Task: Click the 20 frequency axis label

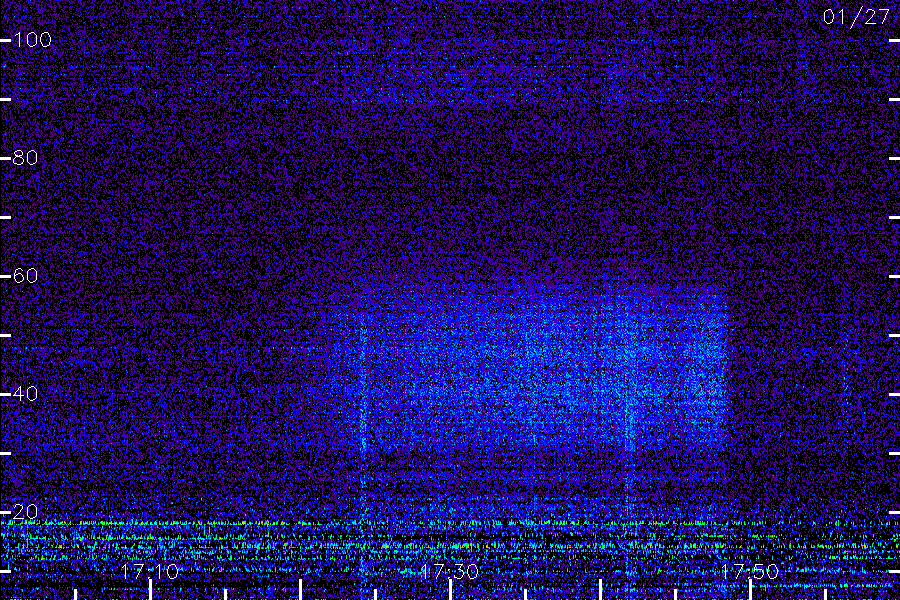Action: click(x=25, y=512)
